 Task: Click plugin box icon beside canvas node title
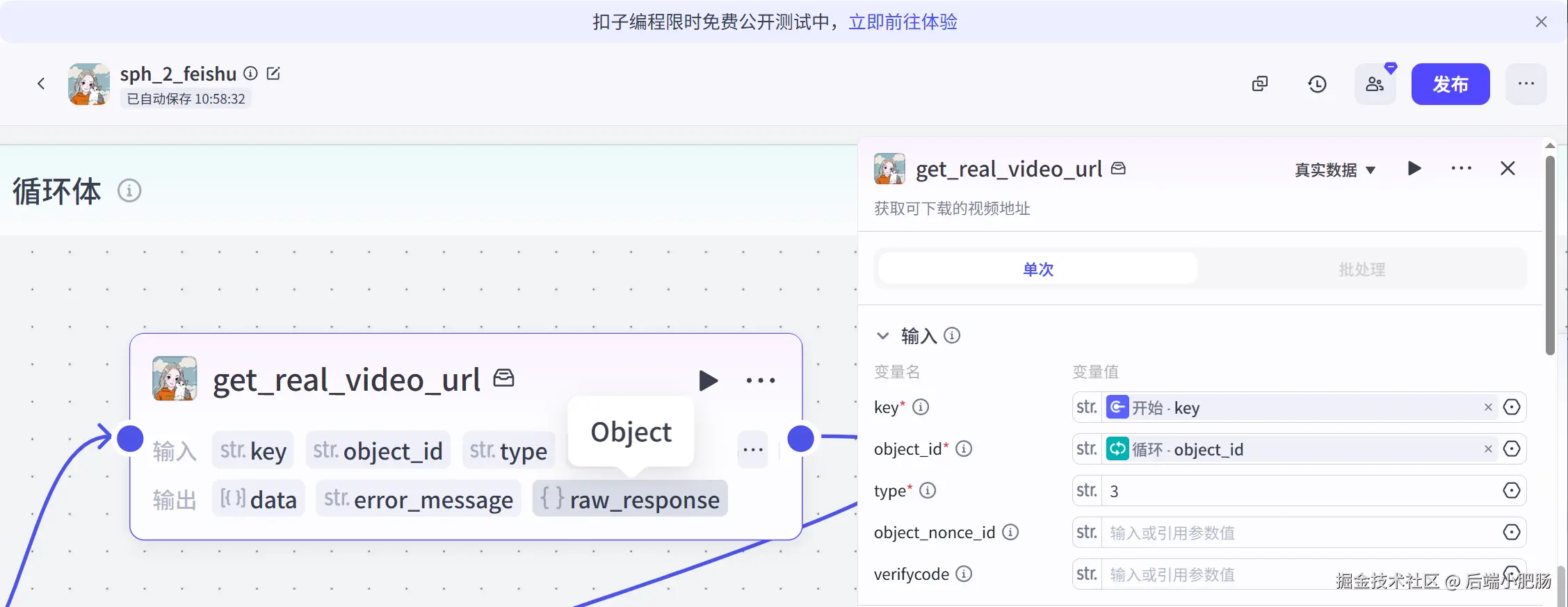pos(504,378)
